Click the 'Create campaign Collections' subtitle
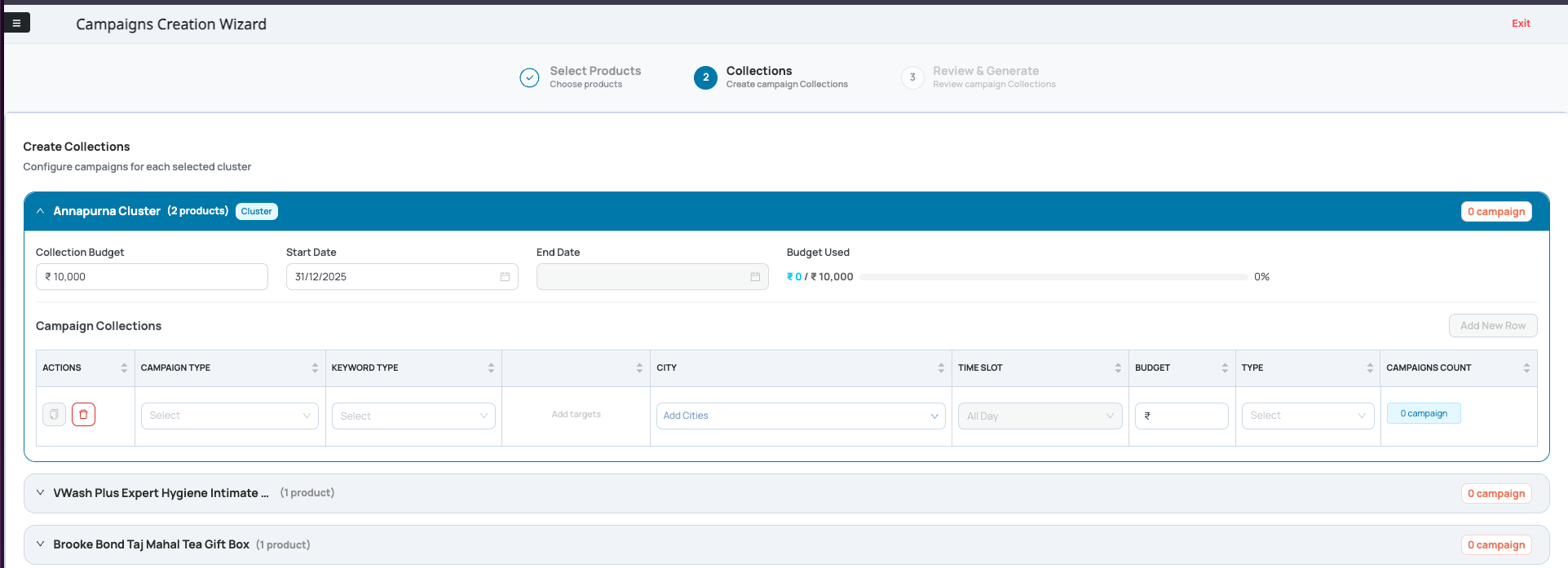1568x568 pixels. 787,85
